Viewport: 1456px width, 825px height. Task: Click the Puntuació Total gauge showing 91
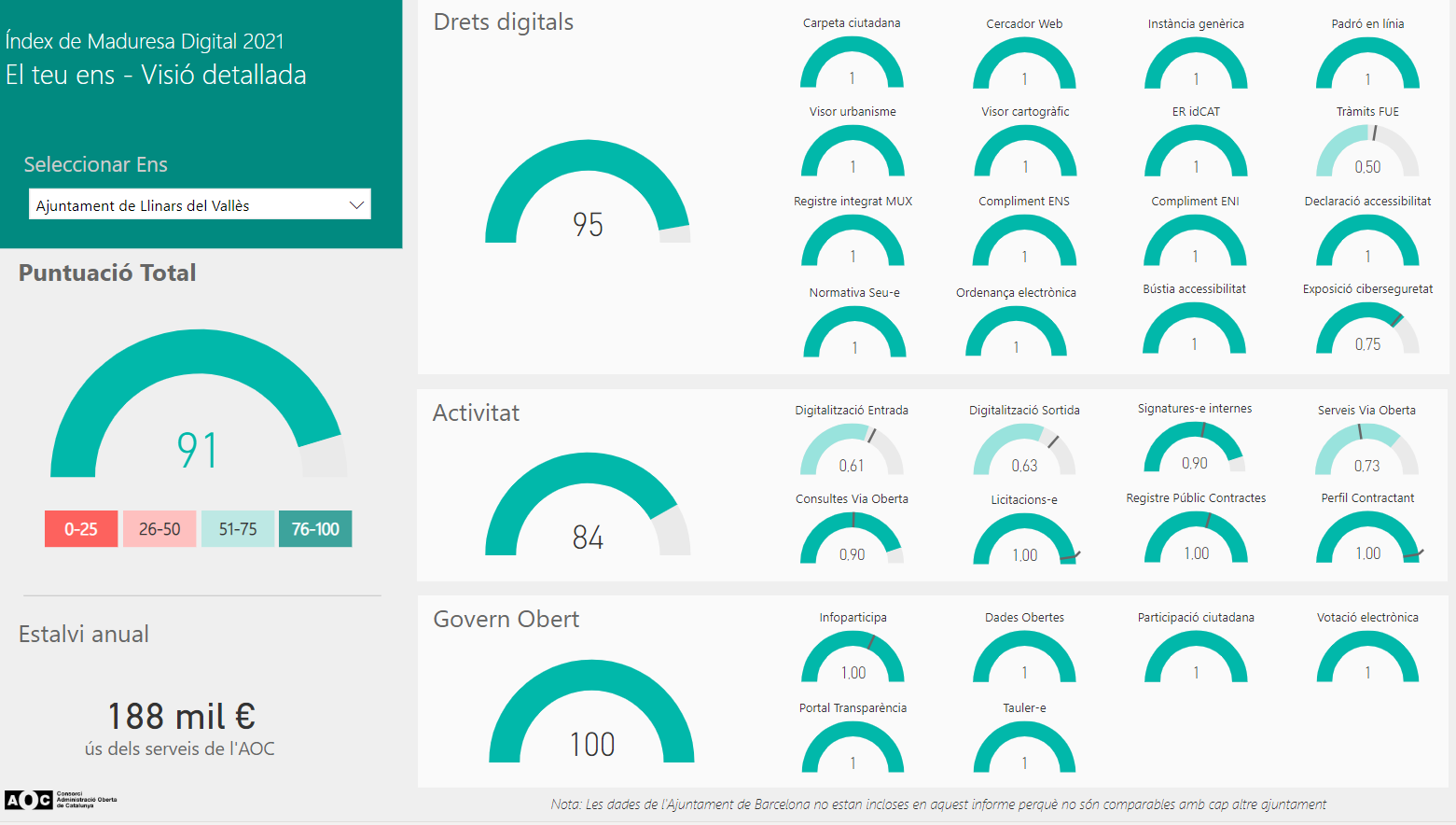pos(198,411)
